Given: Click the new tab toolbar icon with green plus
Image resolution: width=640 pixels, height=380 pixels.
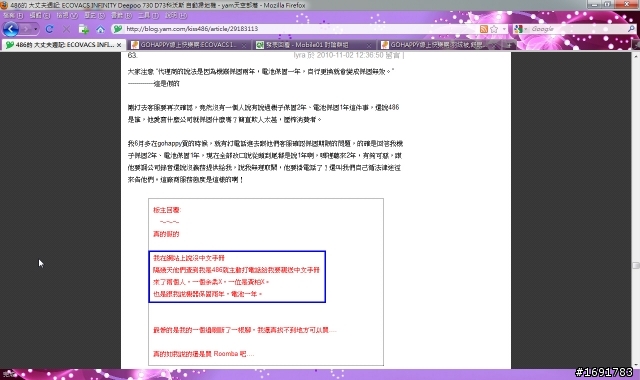Looking at the screenshot, I should click(x=84, y=29).
